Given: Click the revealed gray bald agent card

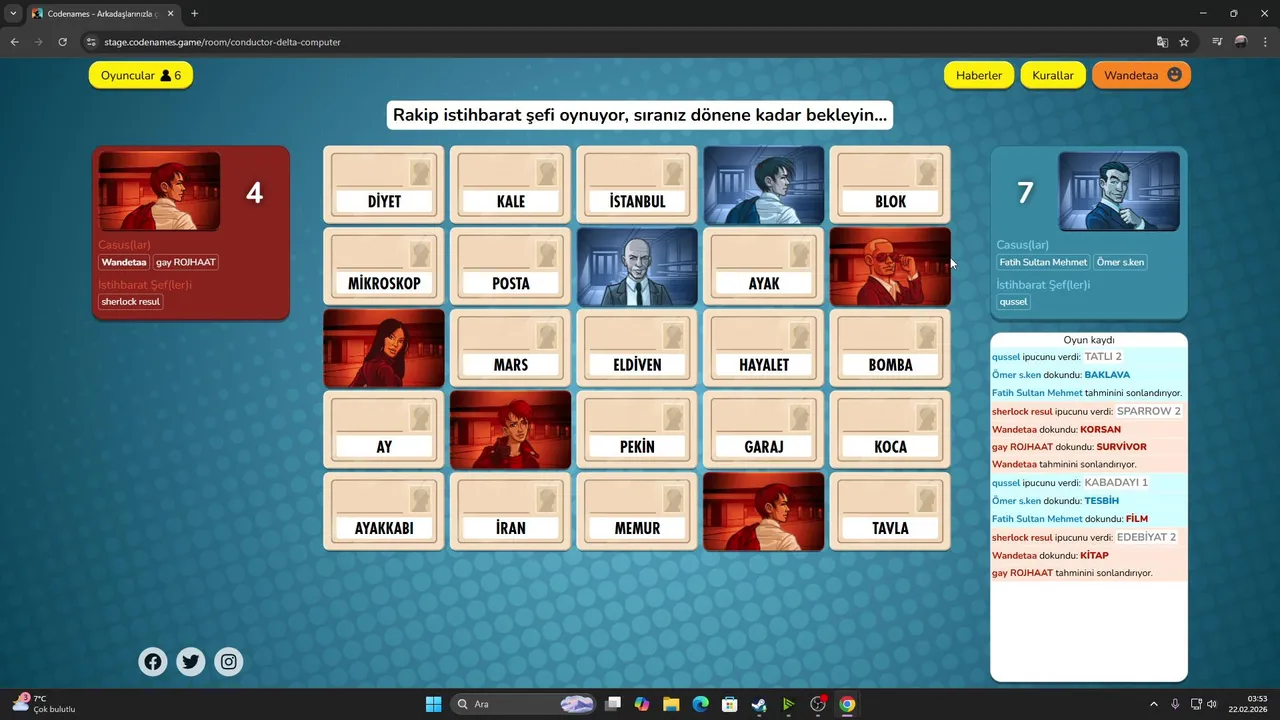Looking at the screenshot, I should click(637, 267).
